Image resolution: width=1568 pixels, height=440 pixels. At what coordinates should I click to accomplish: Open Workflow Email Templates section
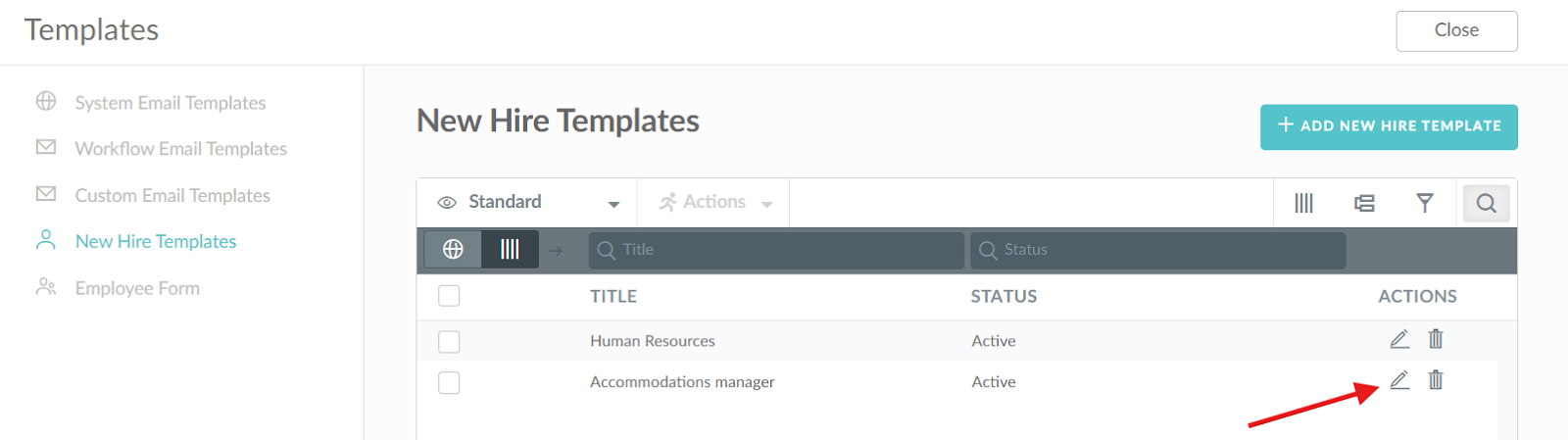pos(180,149)
